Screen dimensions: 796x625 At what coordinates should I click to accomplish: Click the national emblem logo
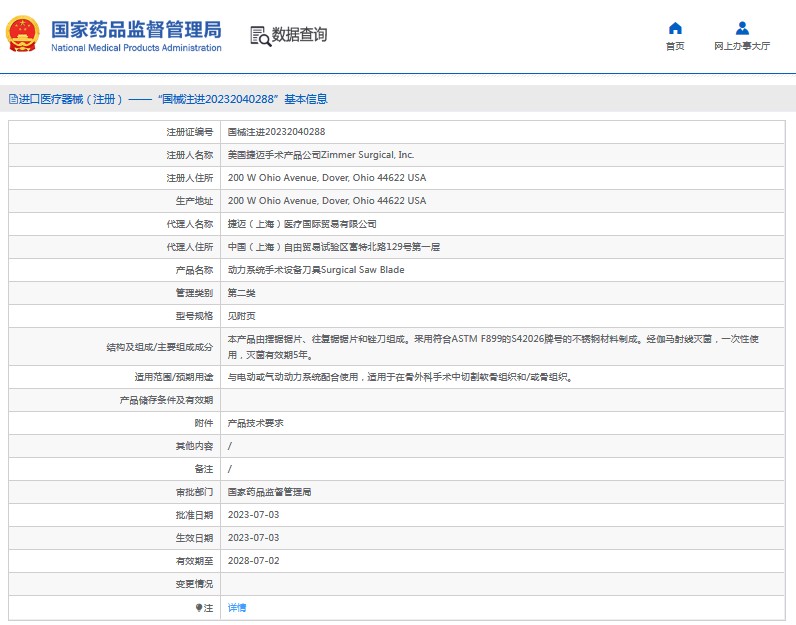pos(22,34)
